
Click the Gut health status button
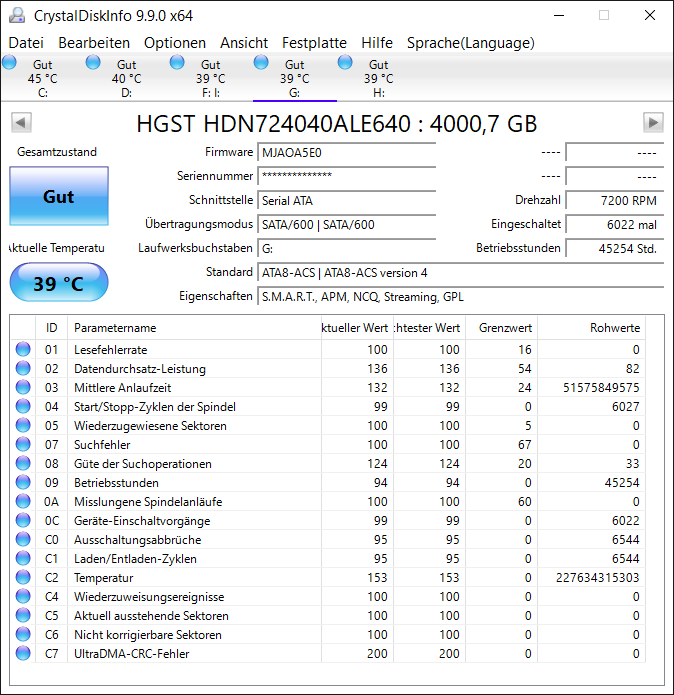[59, 196]
